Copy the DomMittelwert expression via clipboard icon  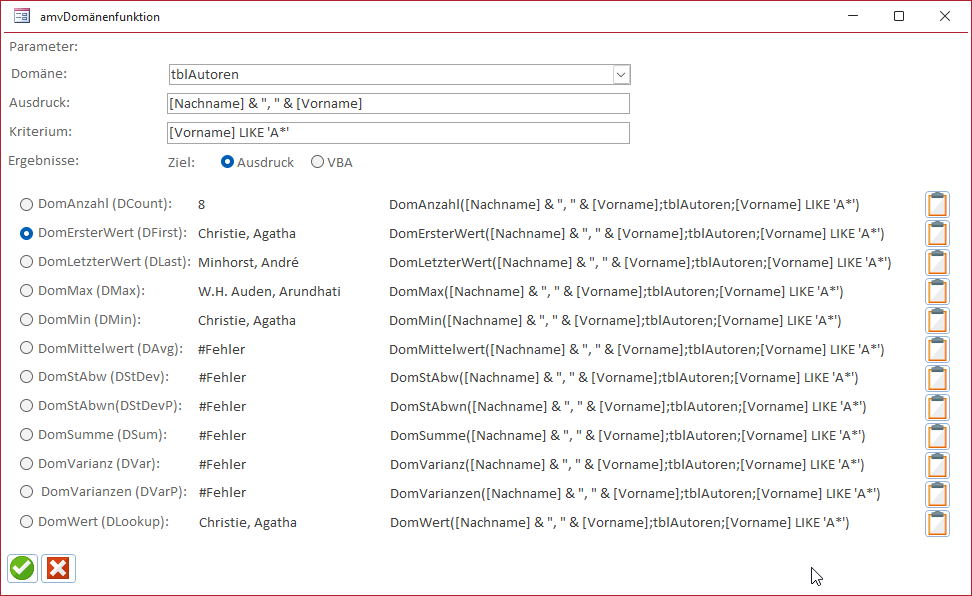(x=937, y=350)
